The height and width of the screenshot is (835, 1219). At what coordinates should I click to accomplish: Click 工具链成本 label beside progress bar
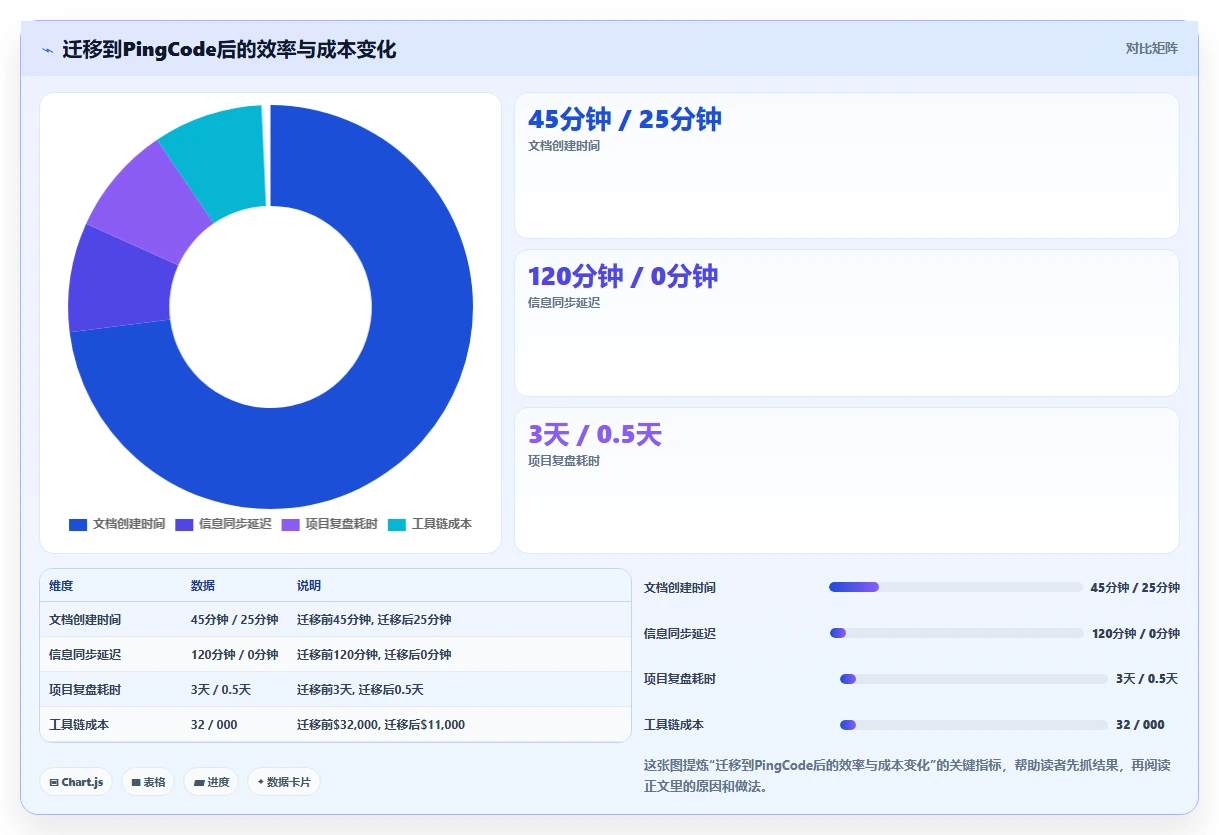point(674,725)
